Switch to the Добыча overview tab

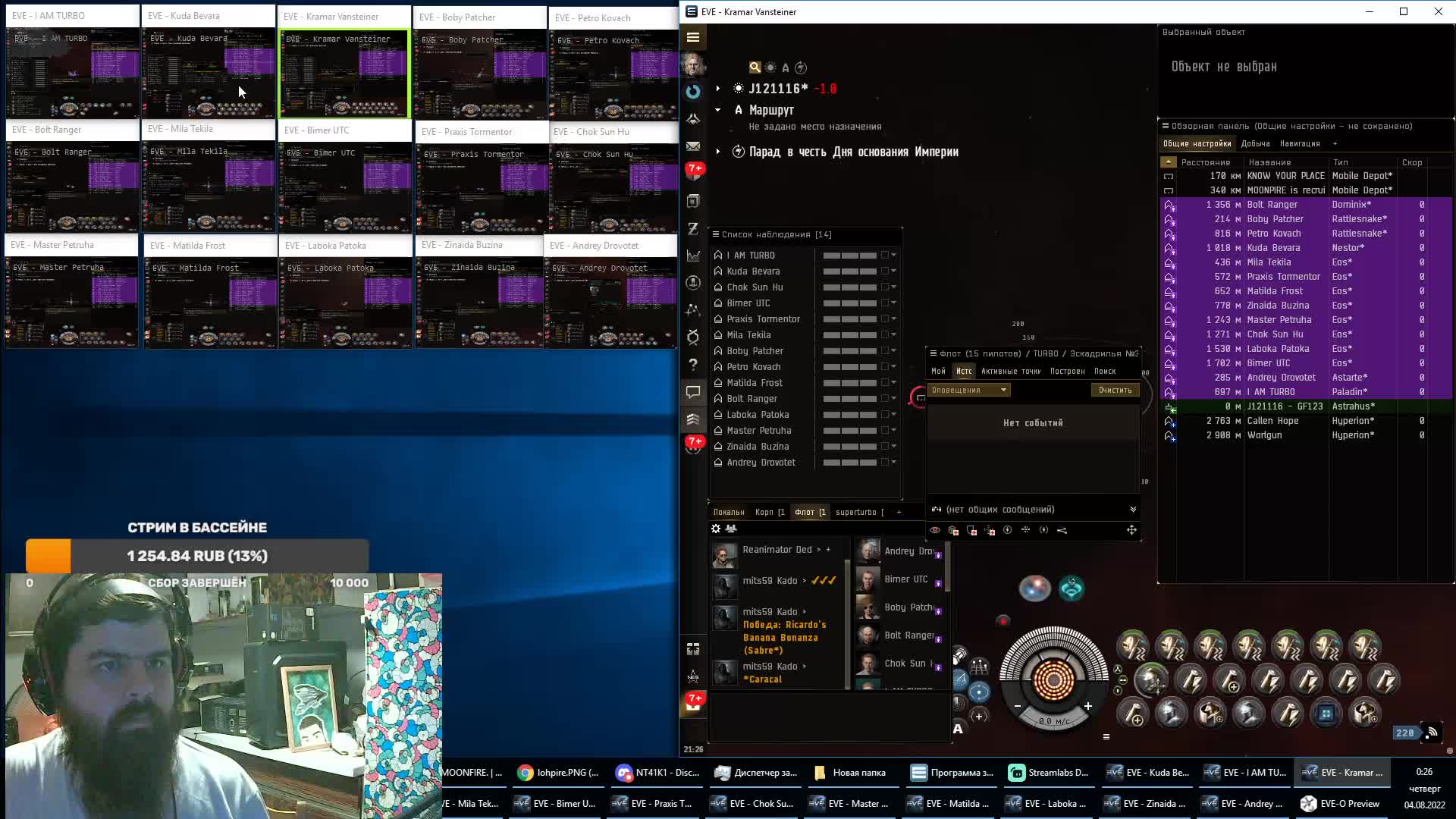click(x=1255, y=143)
